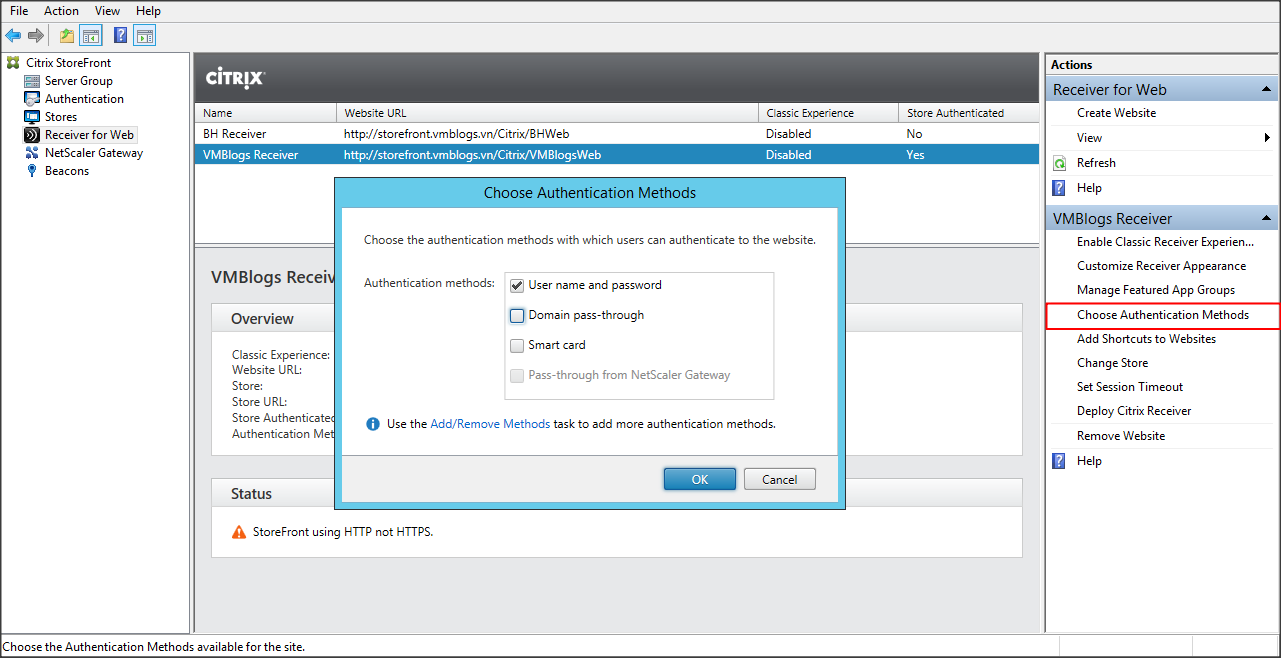The image size is (1281, 658).
Task: Click the Refresh icon in Actions pane
Action: 1059,163
